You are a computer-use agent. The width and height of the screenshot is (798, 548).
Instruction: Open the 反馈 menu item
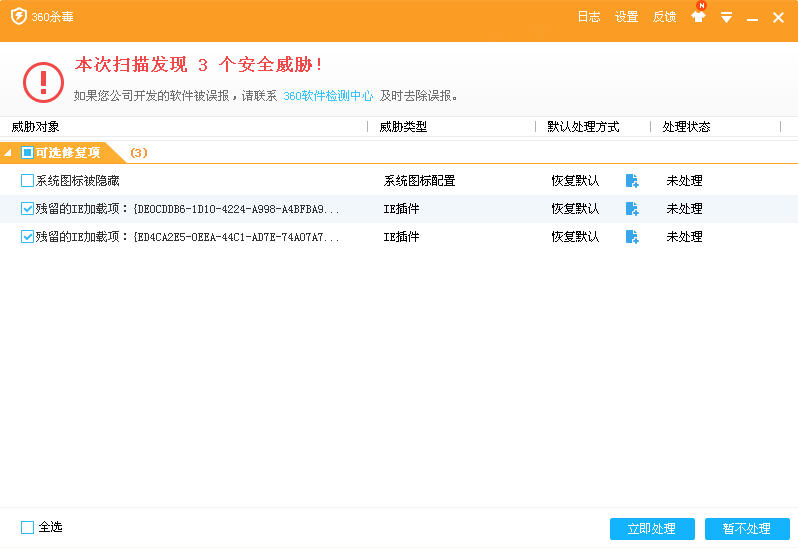[664, 17]
